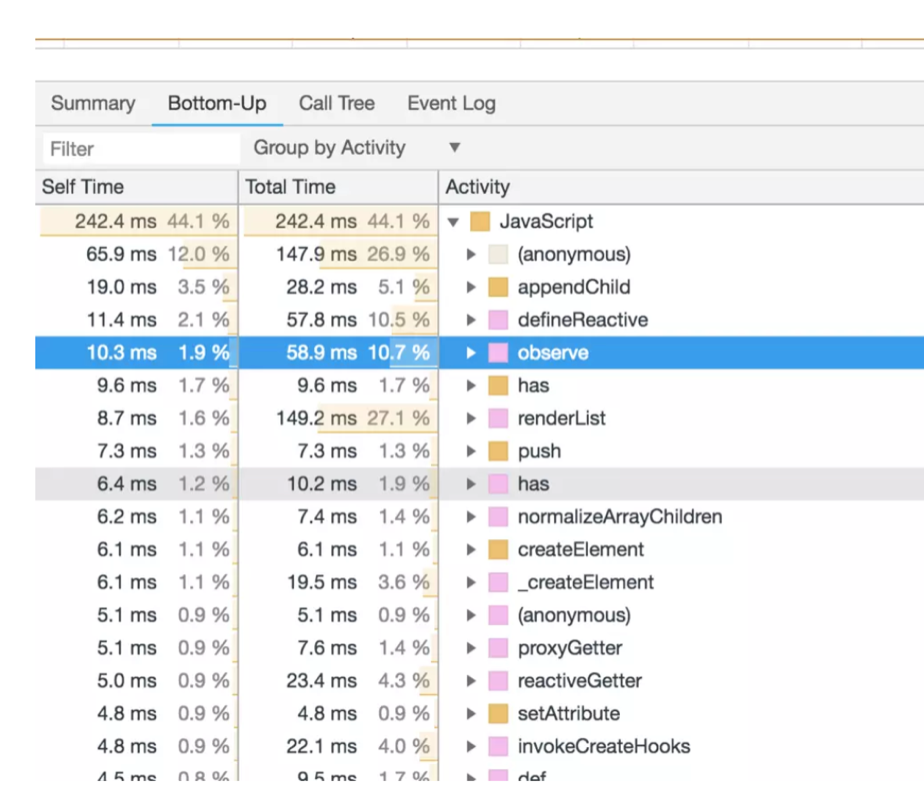The width and height of the screenshot is (924, 800).
Task: Click the orange swatch beside setAttribute
Action: coord(498,713)
